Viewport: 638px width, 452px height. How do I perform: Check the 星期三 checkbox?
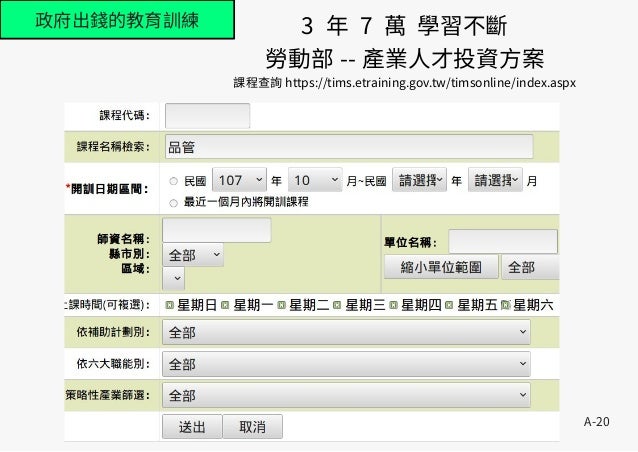click(337, 305)
